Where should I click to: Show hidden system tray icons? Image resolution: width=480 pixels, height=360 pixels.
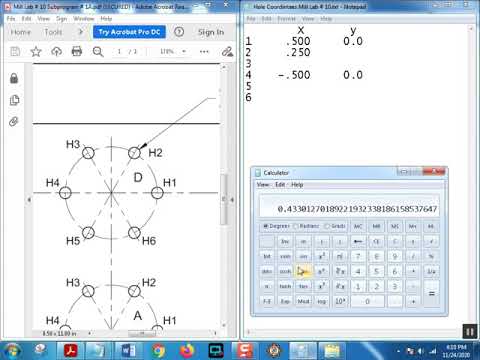(x=398, y=351)
